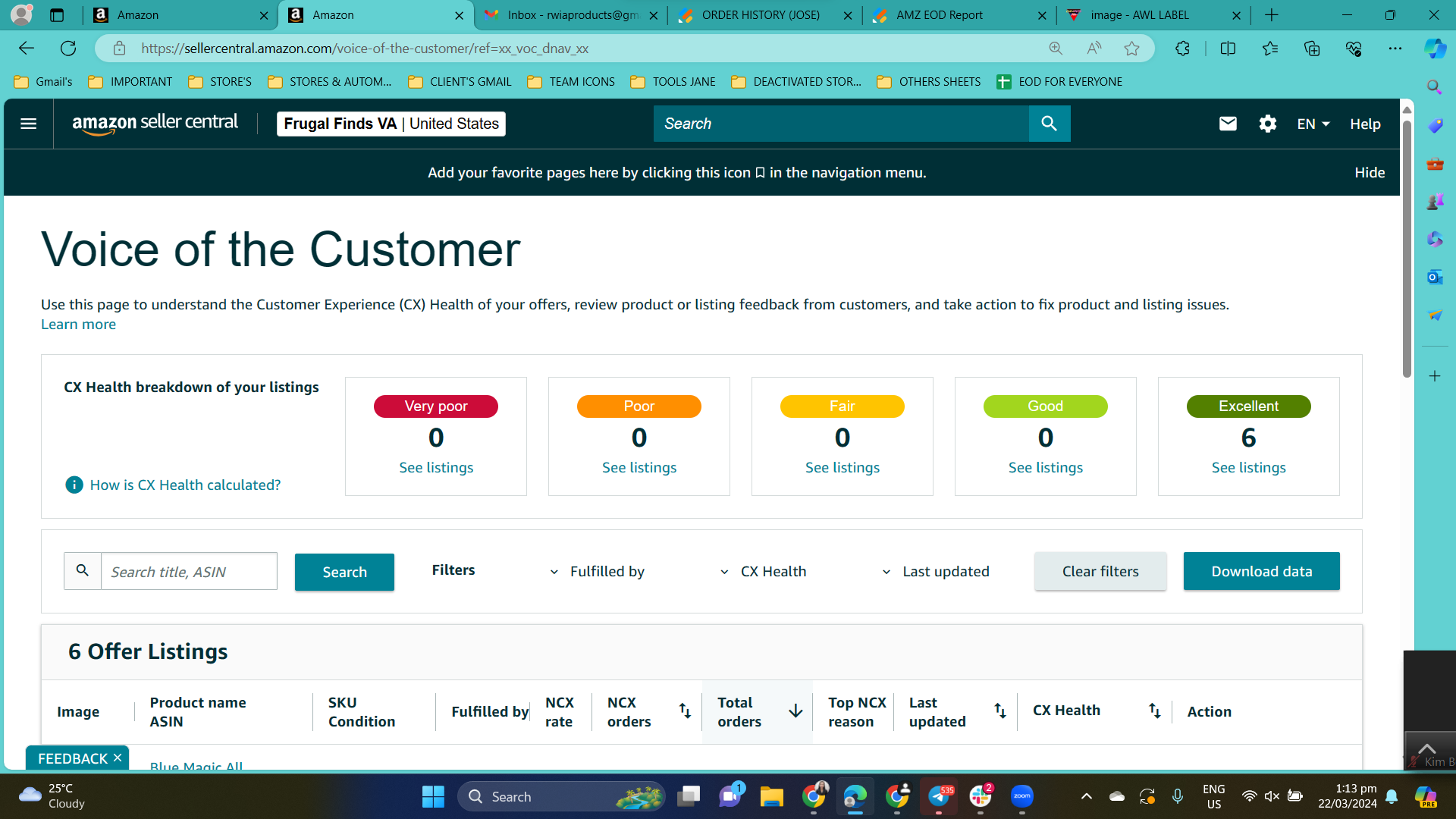The width and height of the screenshot is (1456, 819).
Task: Open Telegram from the taskbar
Action: 939,796
